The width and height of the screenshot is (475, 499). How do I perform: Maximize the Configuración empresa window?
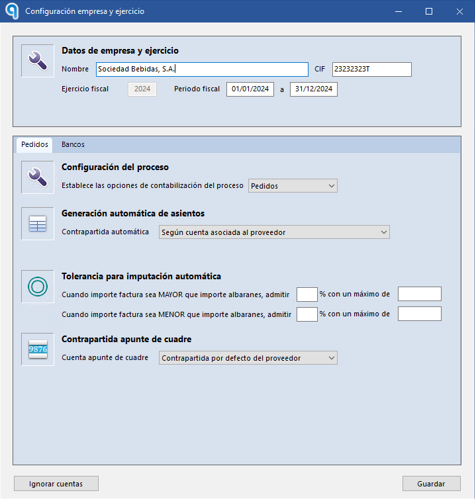429,11
